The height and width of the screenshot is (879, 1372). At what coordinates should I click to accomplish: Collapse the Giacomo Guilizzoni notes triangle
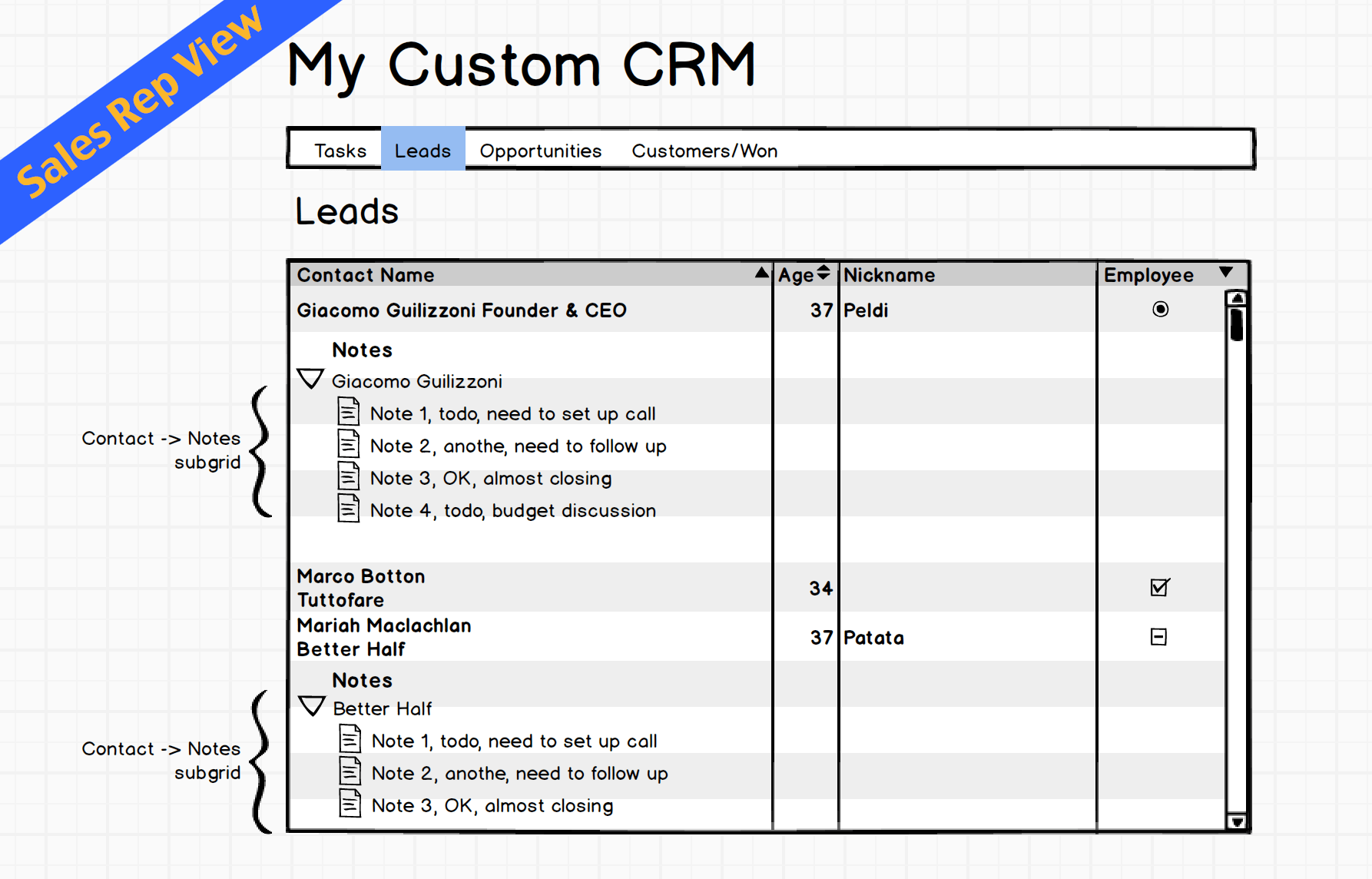(310, 378)
